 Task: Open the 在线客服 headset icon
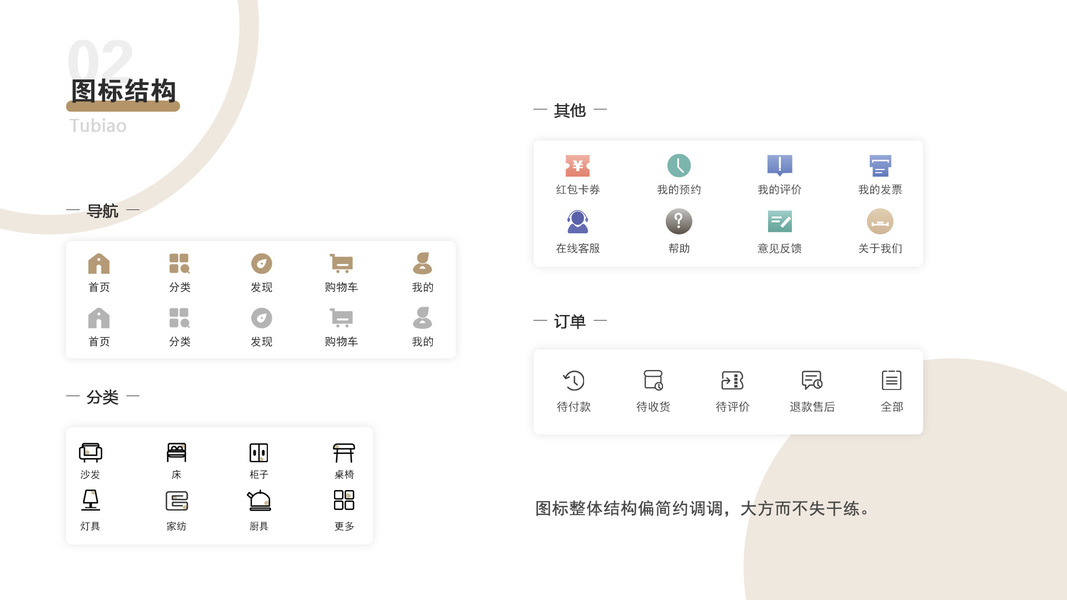point(578,222)
